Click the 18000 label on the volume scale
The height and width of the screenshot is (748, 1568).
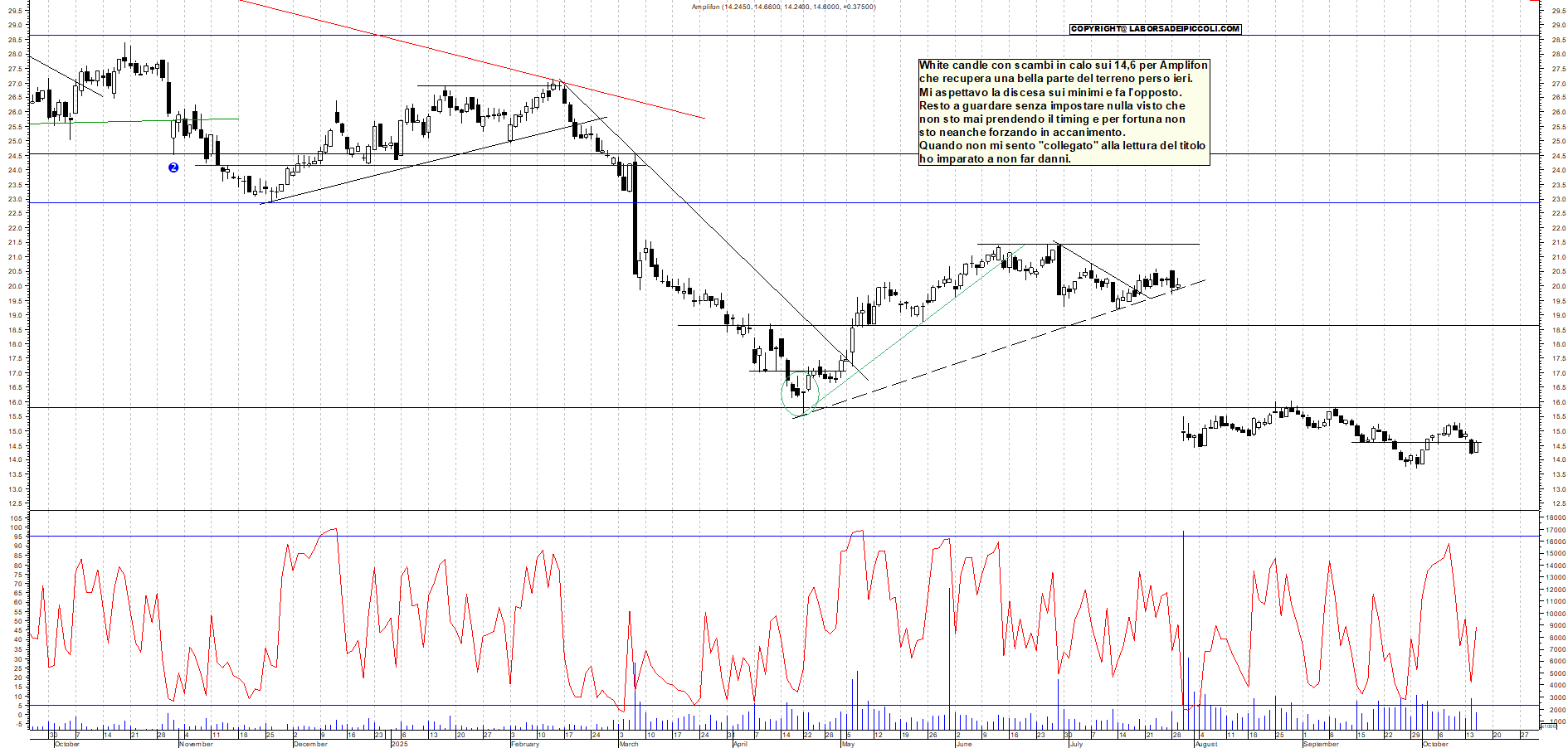point(1554,517)
